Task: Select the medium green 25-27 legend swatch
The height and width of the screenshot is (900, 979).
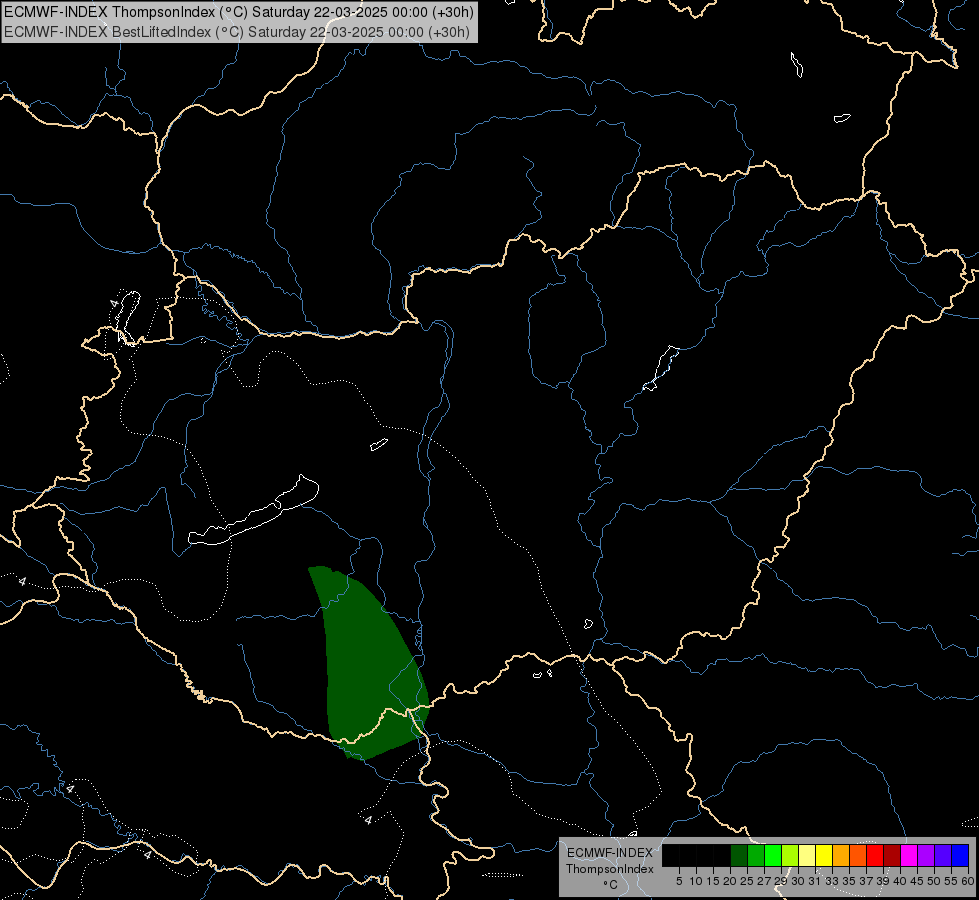Action: tap(755, 855)
